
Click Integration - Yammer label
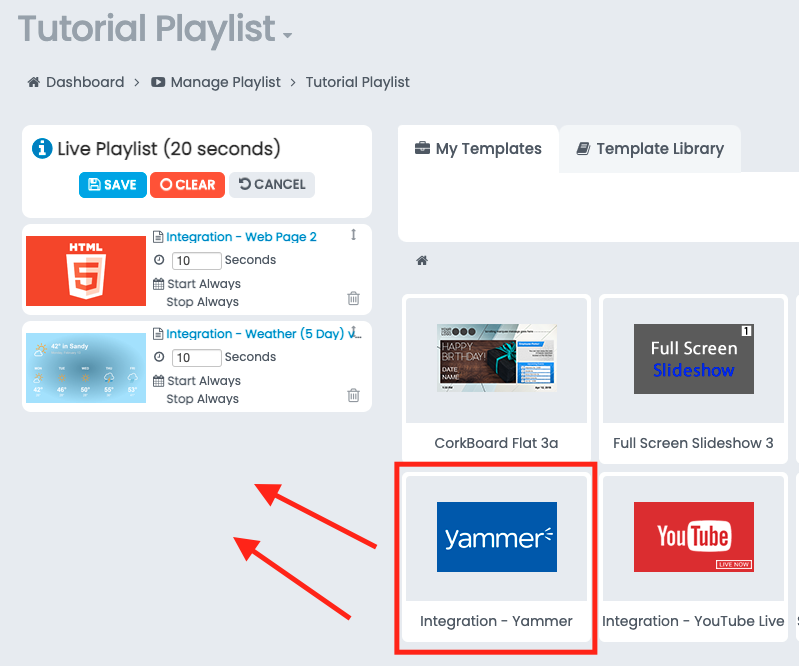point(496,621)
